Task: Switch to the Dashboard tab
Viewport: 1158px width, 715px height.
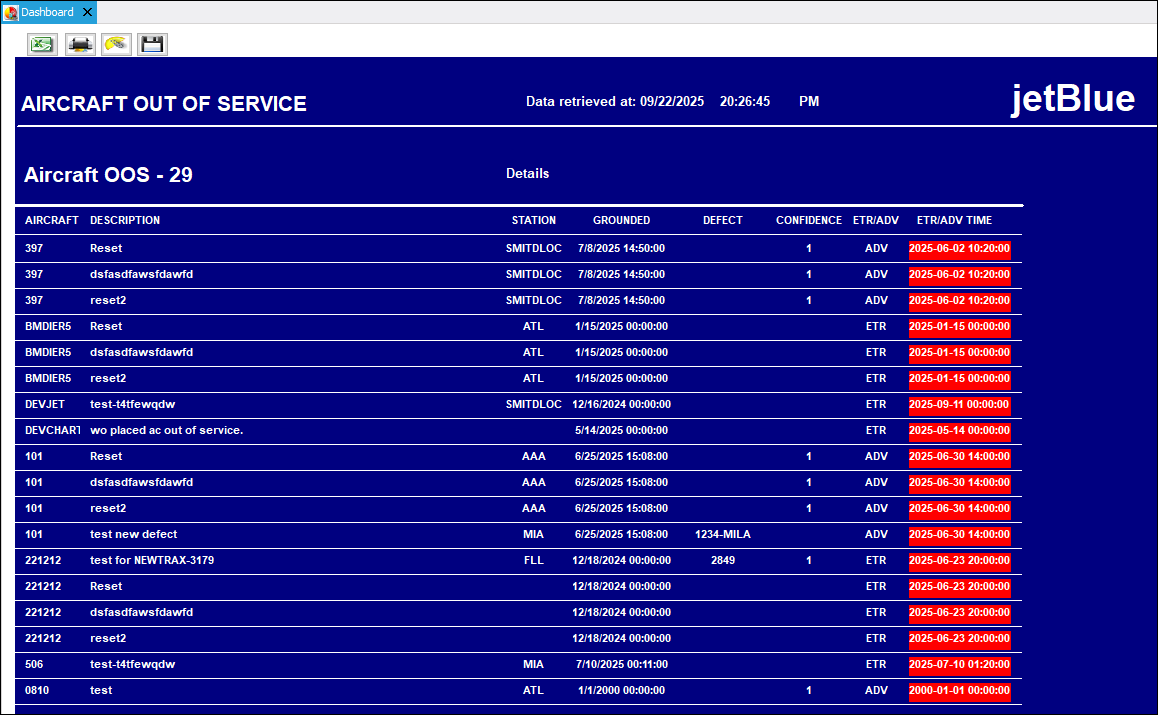Action: pyautogui.click(x=47, y=12)
